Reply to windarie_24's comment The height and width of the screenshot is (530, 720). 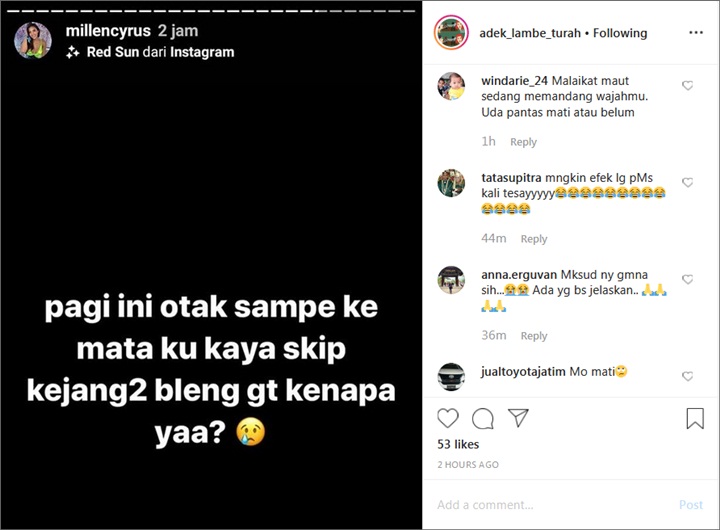coord(523,142)
